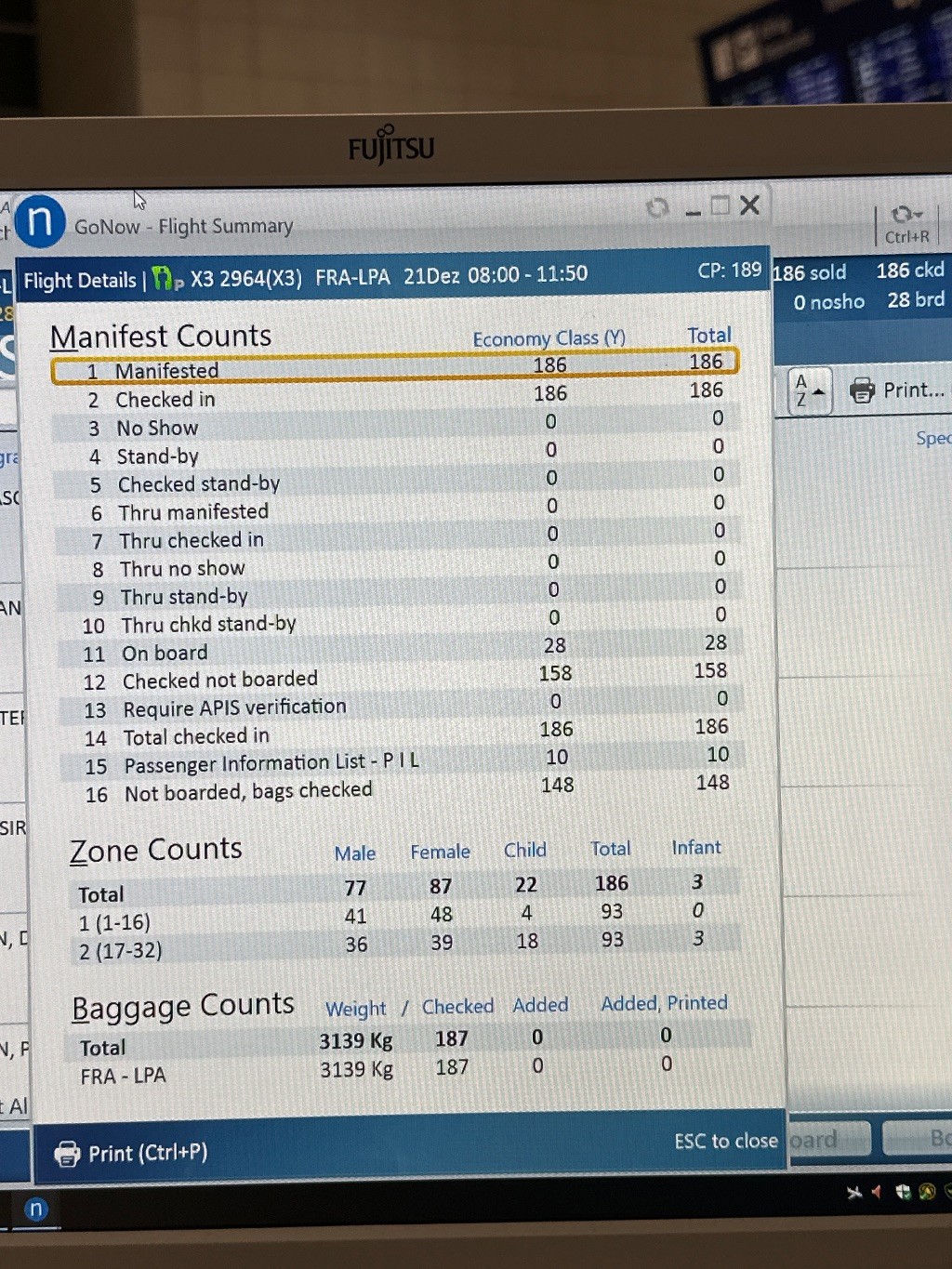Click the refresh icon in title bar
Viewport: 952px width, 1269px height.
pyautogui.click(x=657, y=207)
